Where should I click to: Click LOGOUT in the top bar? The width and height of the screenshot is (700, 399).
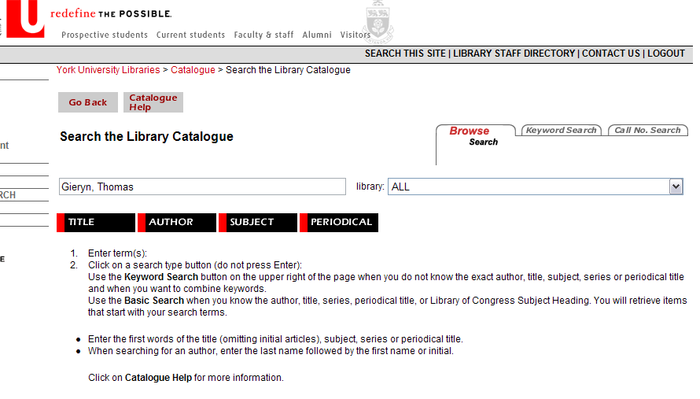666,54
